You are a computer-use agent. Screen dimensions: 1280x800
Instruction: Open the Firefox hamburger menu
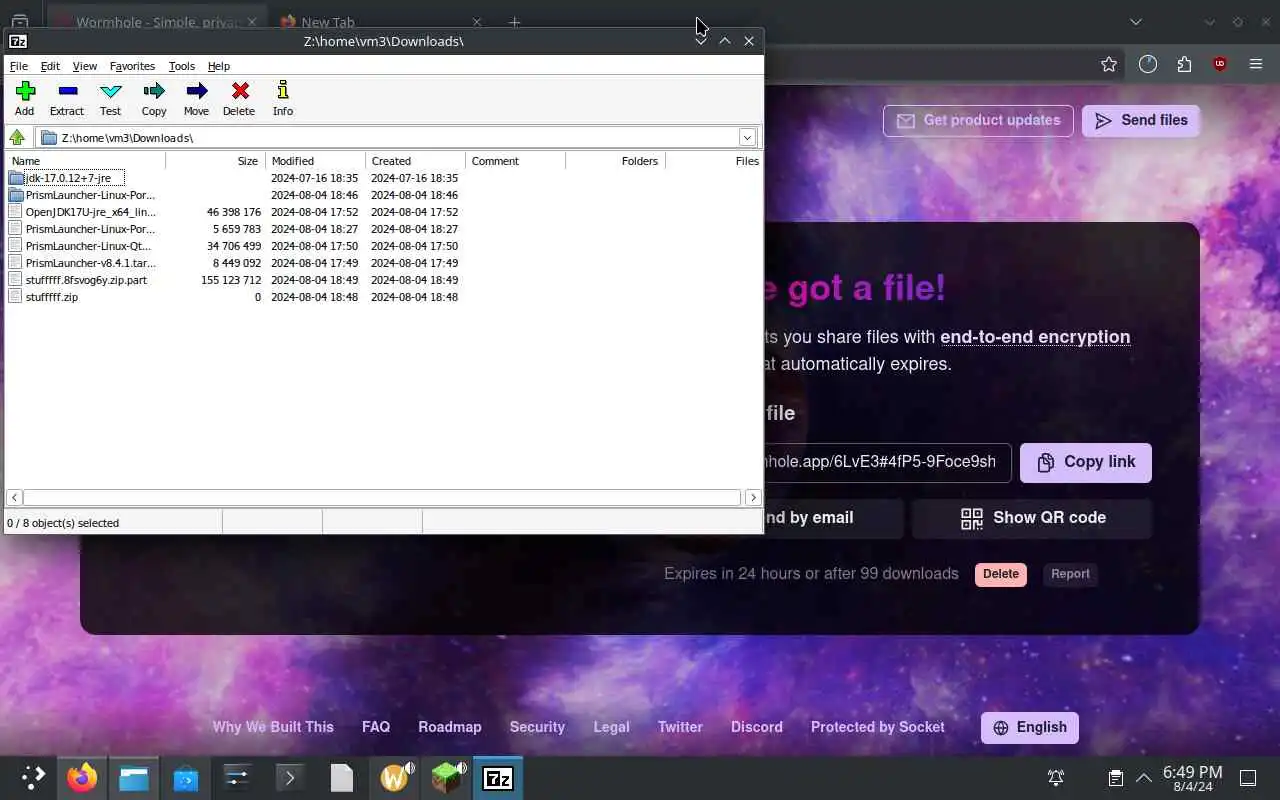(1256, 64)
